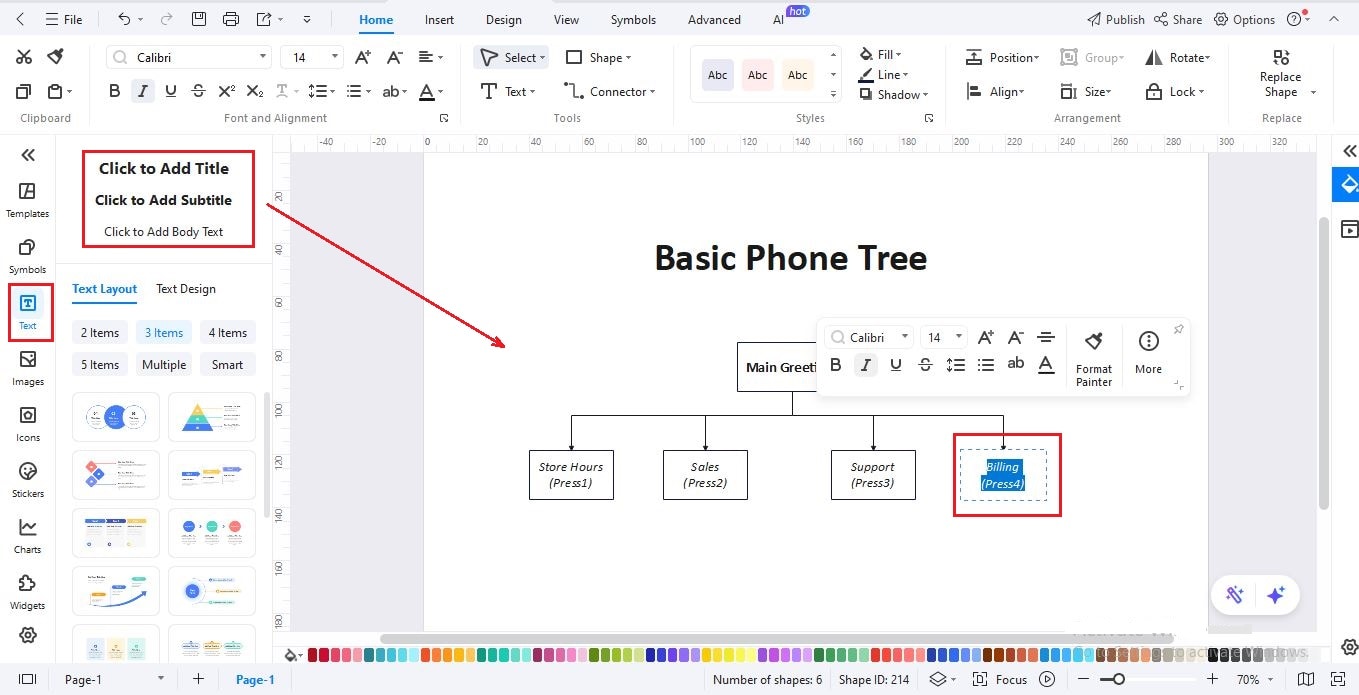Select the Smart layout button

click(x=227, y=365)
